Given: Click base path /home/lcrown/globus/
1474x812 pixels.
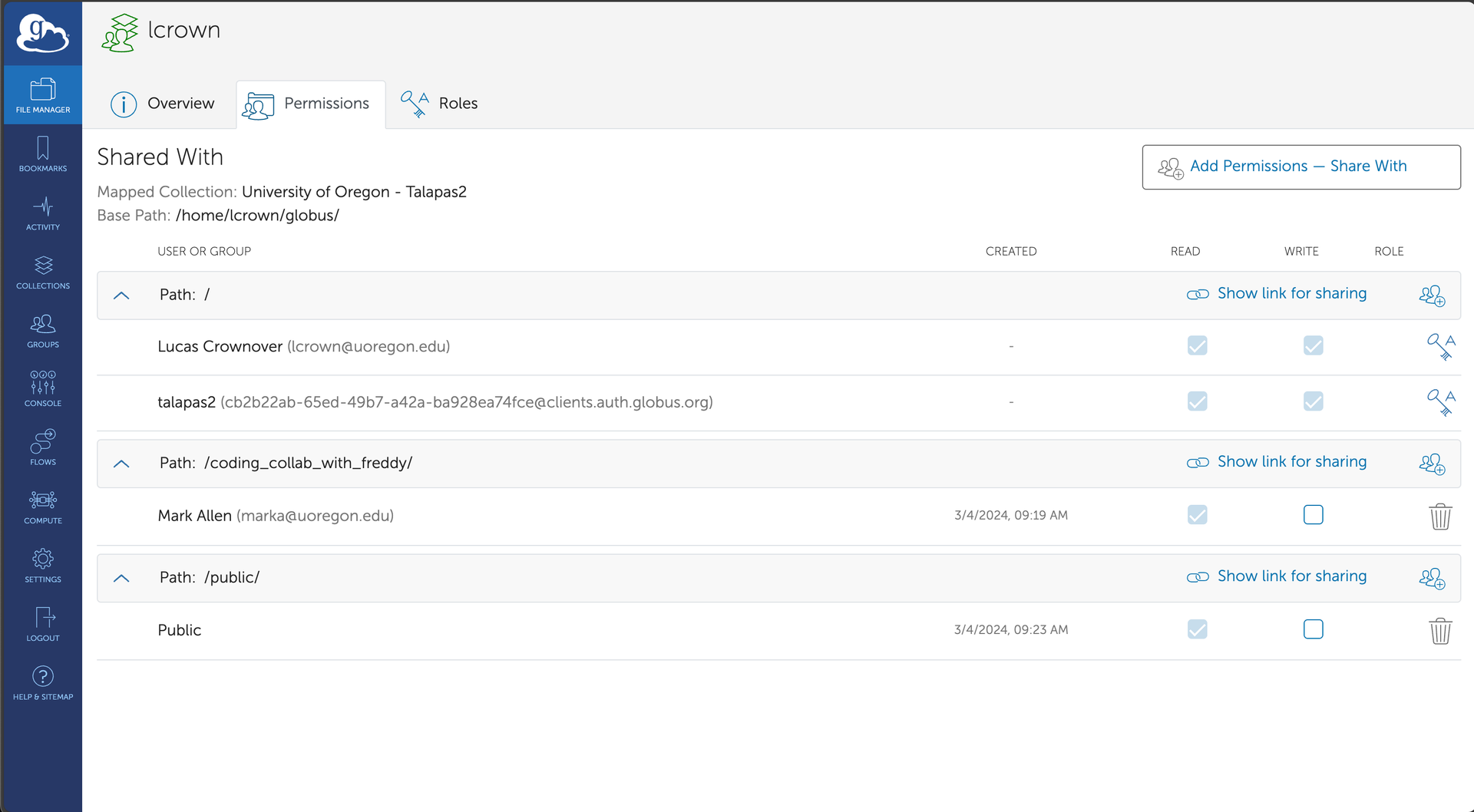Looking at the screenshot, I should [257, 216].
